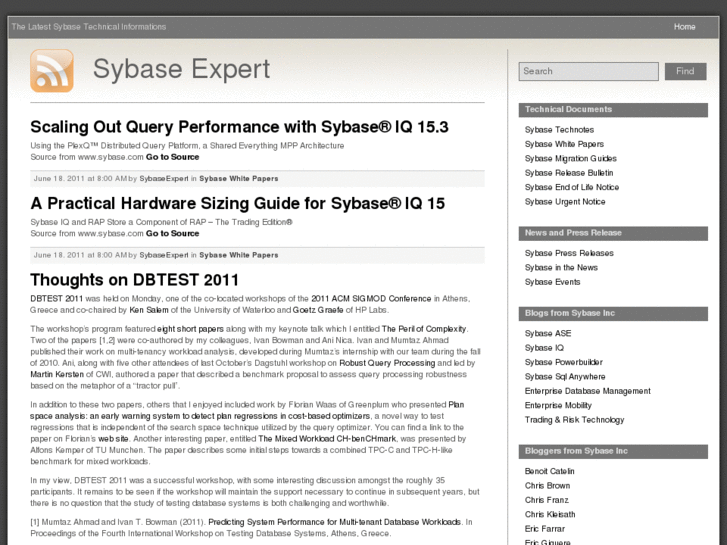Click the Find button
Viewport: 727px width, 545px height.
pyautogui.click(x=685, y=71)
